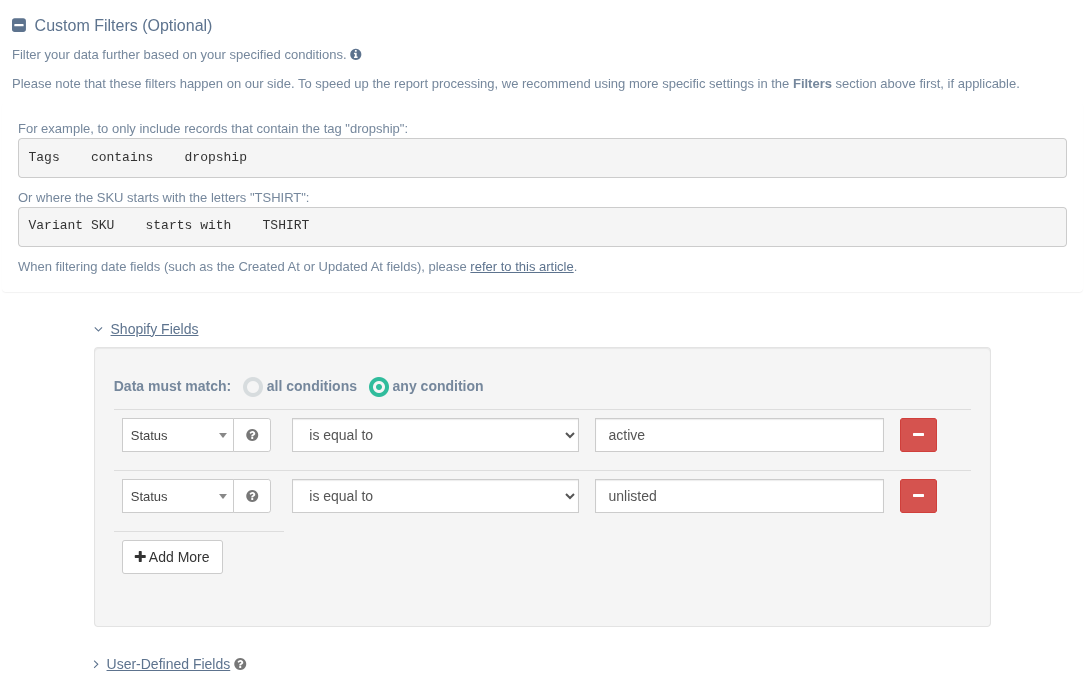
Task: Open the first Status field dropdown
Action: [178, 435]
